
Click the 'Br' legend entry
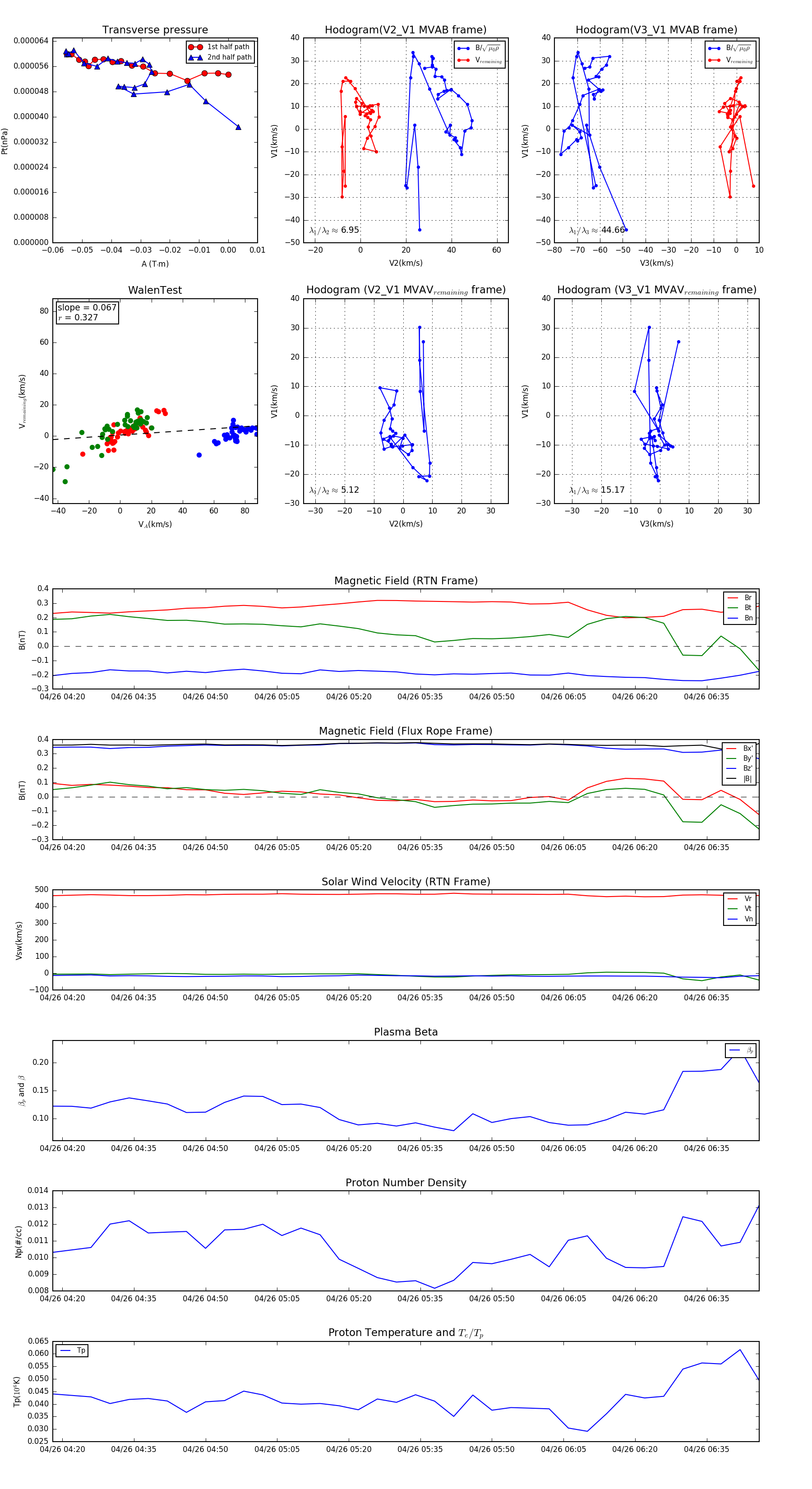[x=740, y=598]
